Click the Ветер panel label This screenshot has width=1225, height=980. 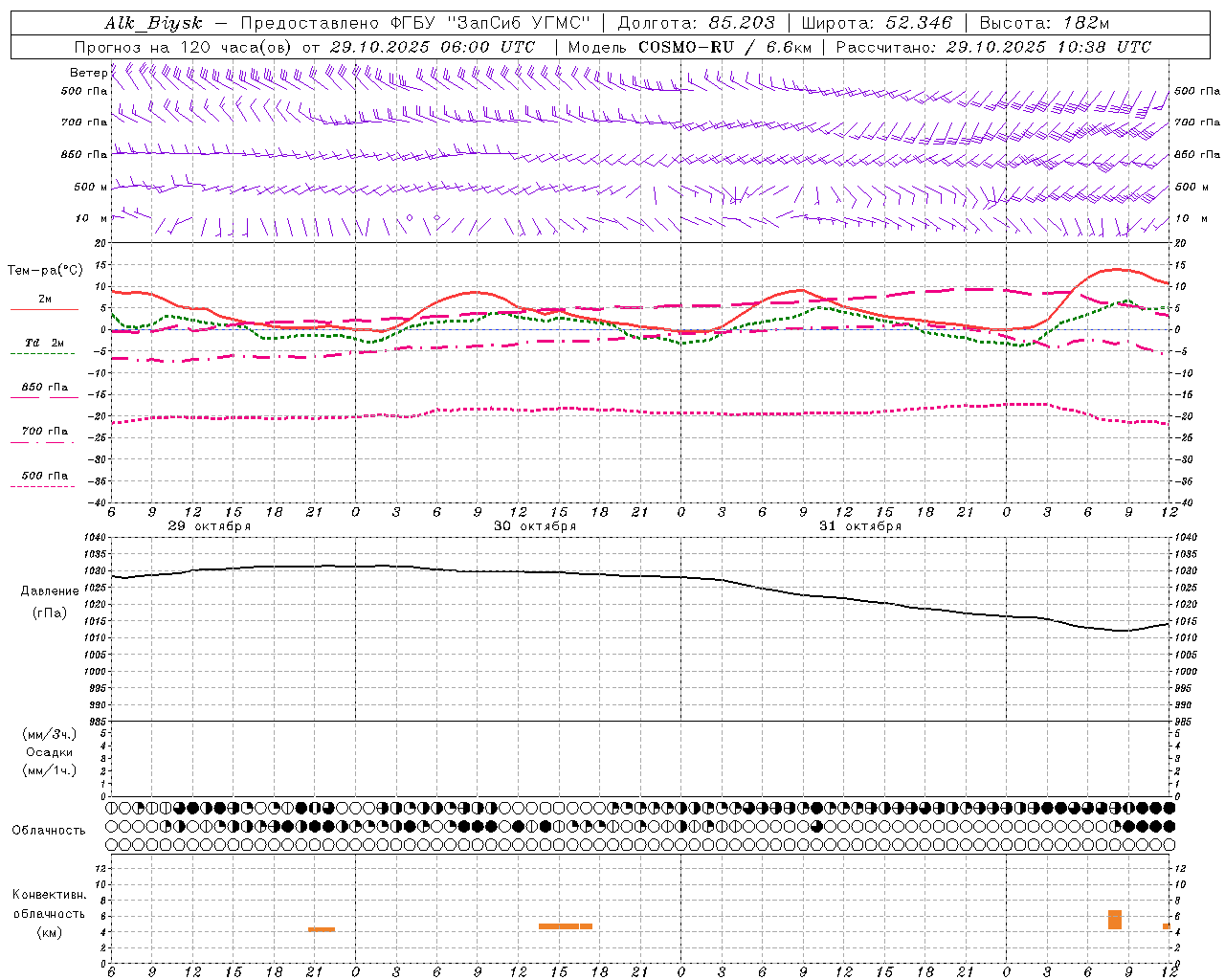(88, 73)
